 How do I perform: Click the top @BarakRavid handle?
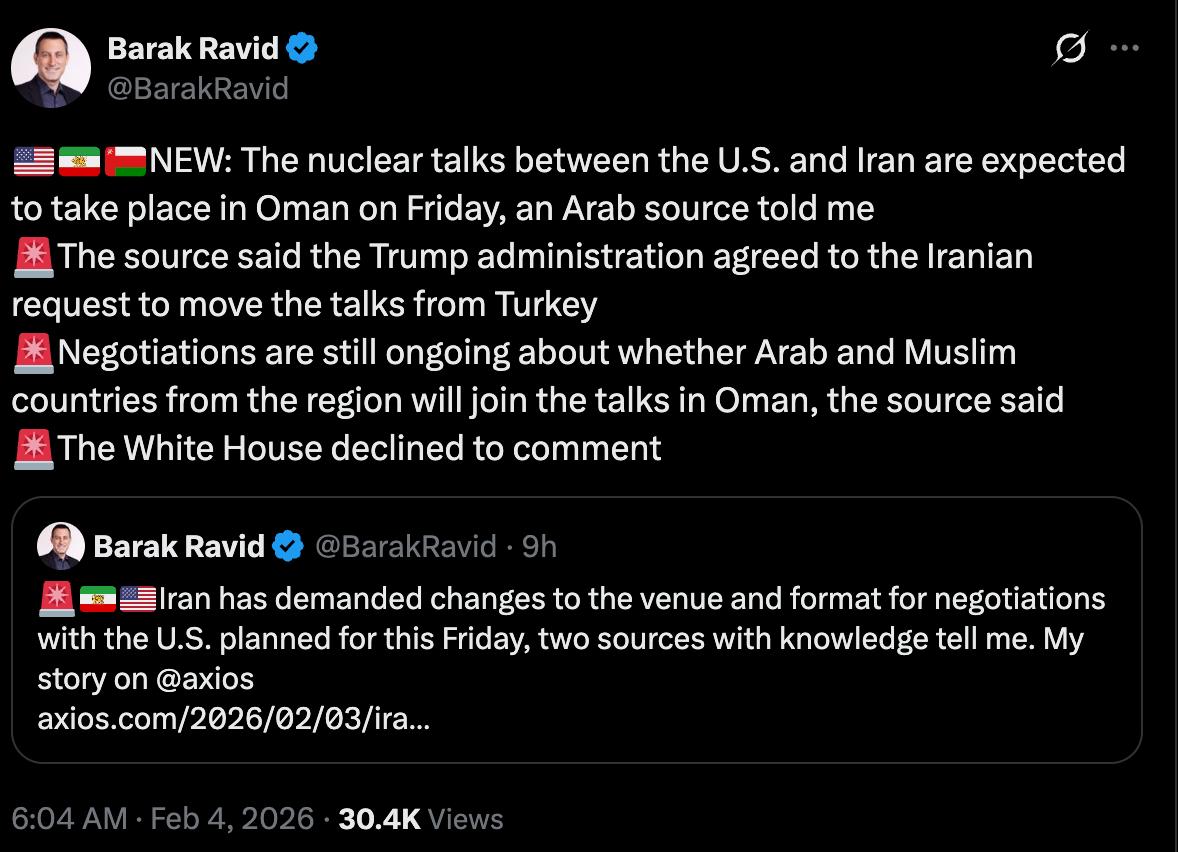pos(197,88)
